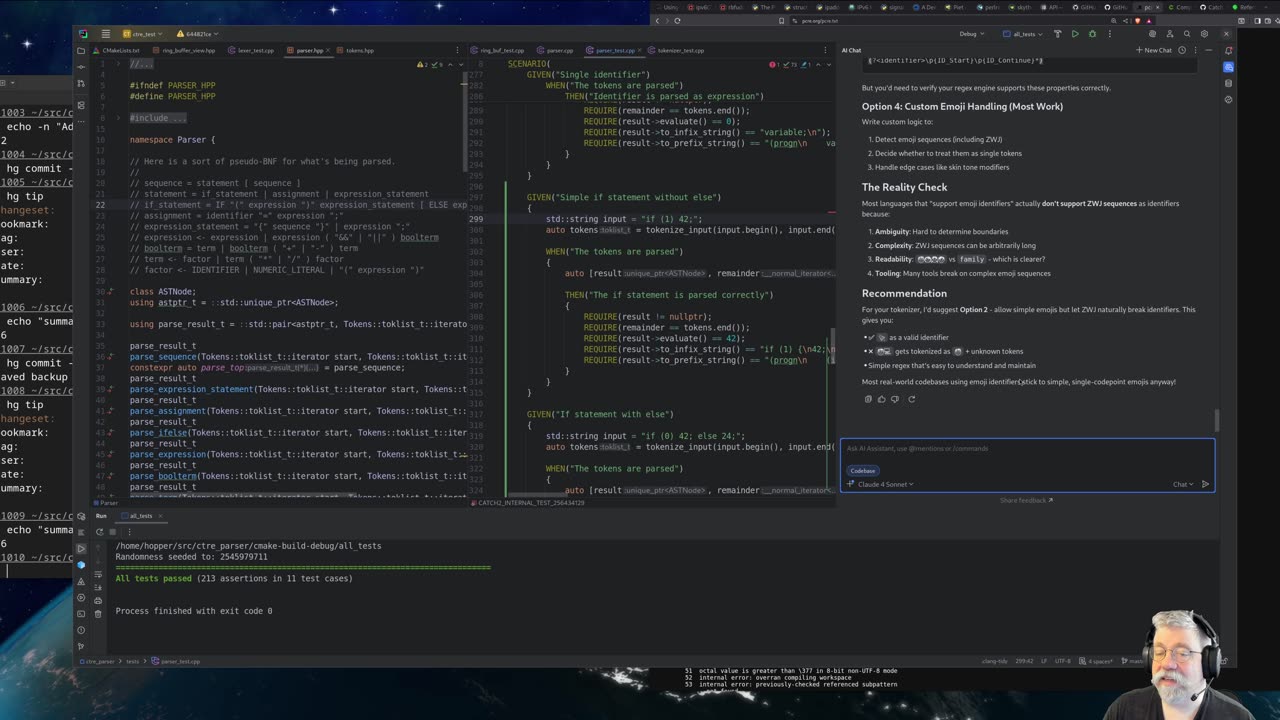Open Search Everywhere magnifier icon
This screenshot has width=1280, height=720.
1187,34
